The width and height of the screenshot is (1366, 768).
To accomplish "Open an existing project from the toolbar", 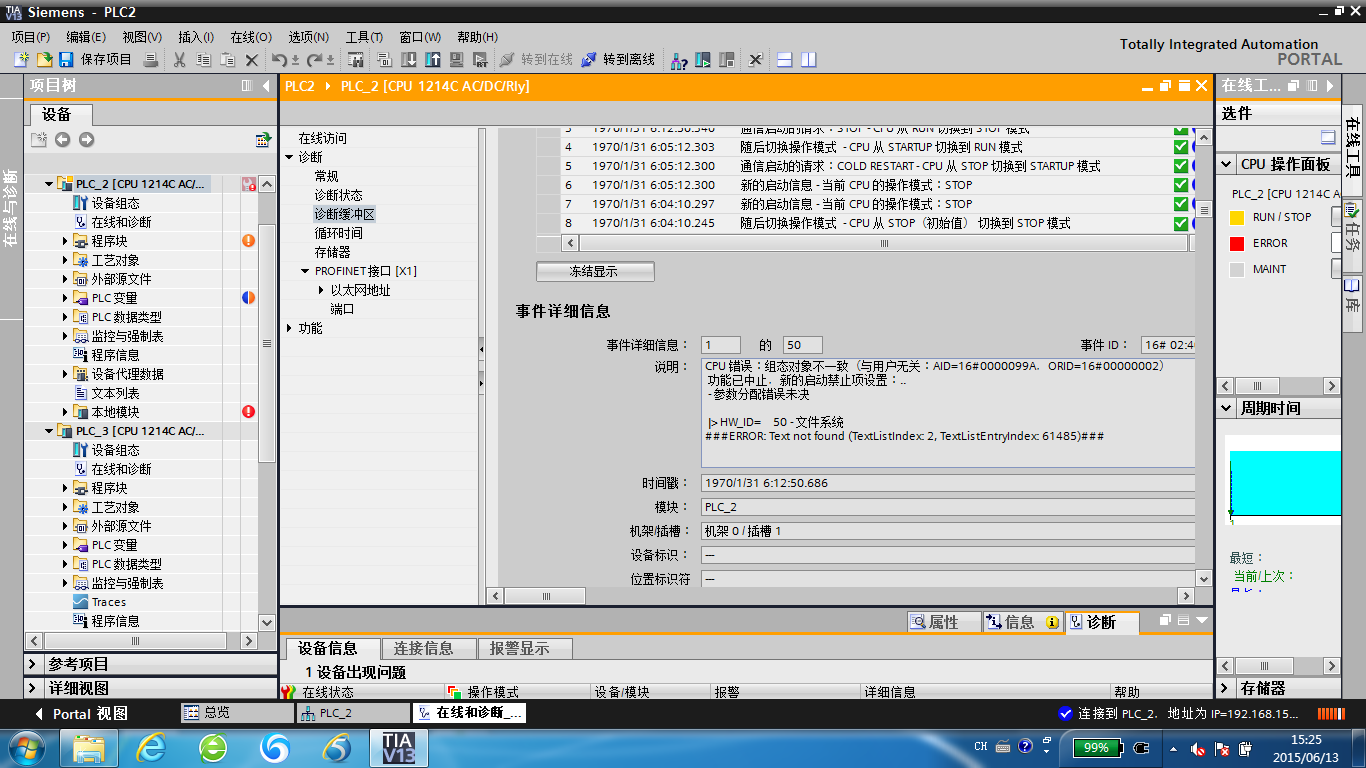I will pos(44,60).
